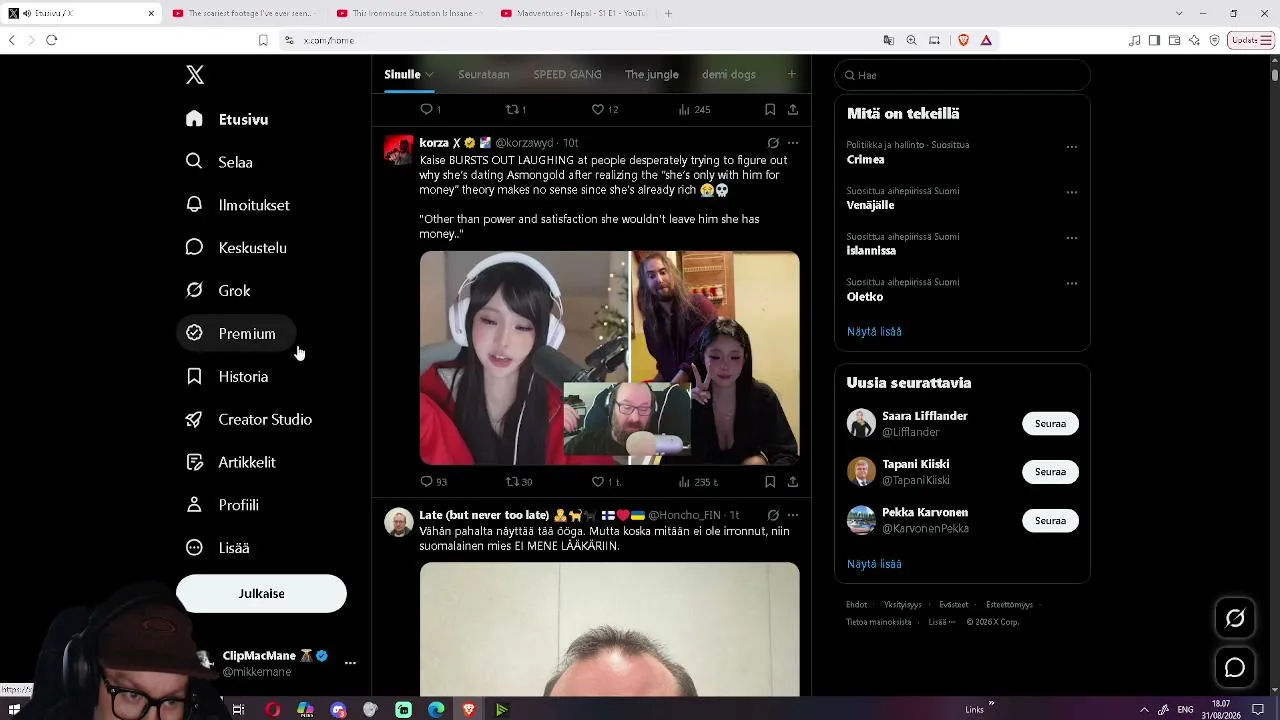The image size is (1280, 720).
Task: Open Creator Studio from the sidebar
Action: (x=249, y=420)
